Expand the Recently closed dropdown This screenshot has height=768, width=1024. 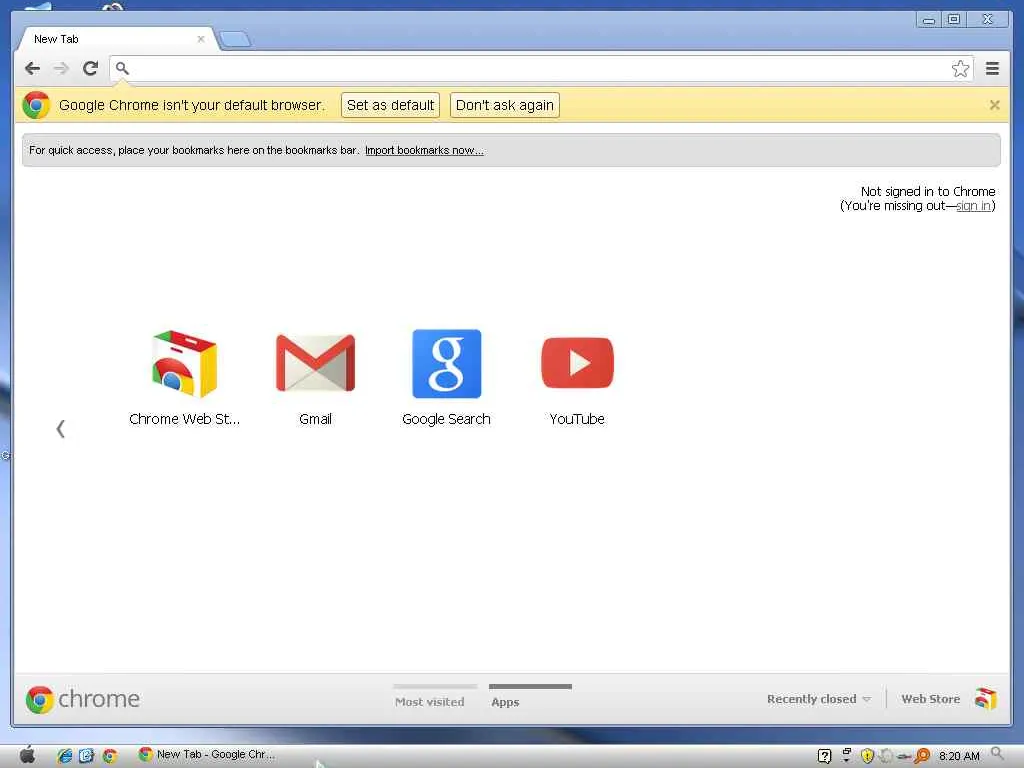click(819, 699)
